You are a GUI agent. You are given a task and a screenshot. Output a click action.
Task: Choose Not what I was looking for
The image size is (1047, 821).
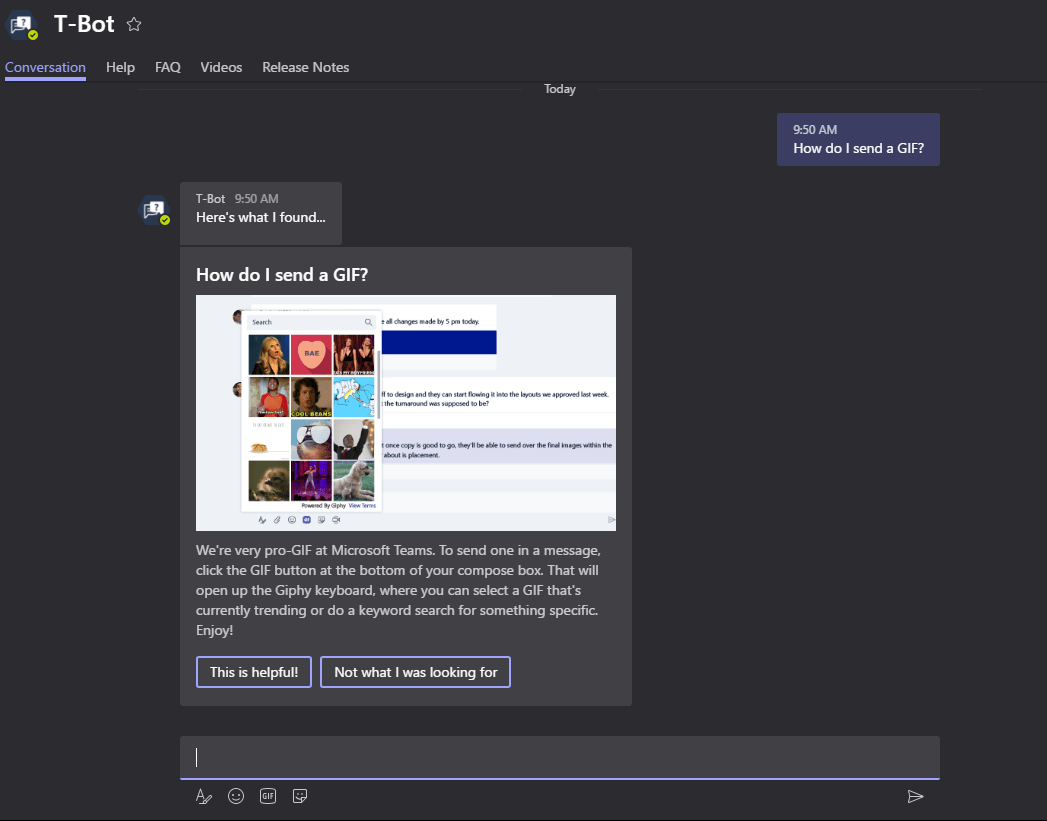[x=415, y=672]
